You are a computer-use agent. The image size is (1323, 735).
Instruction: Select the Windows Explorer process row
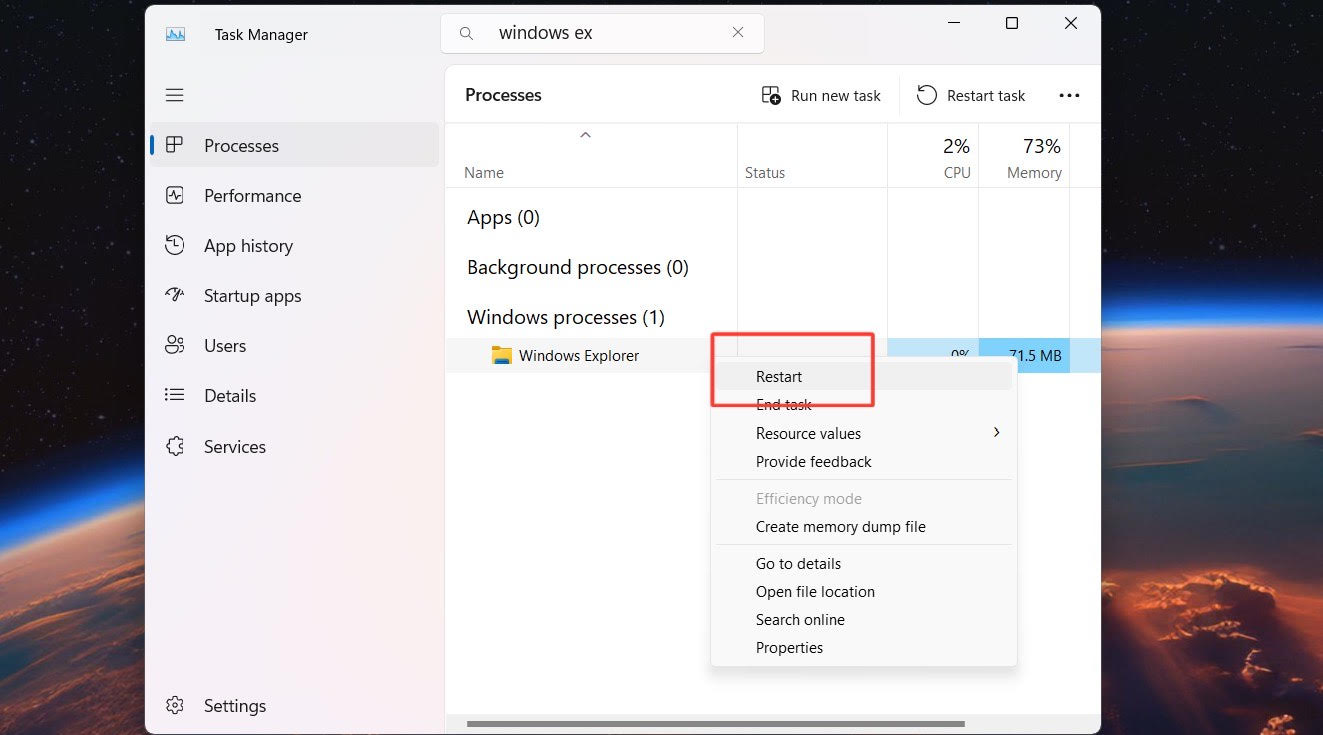coord(578,356)
